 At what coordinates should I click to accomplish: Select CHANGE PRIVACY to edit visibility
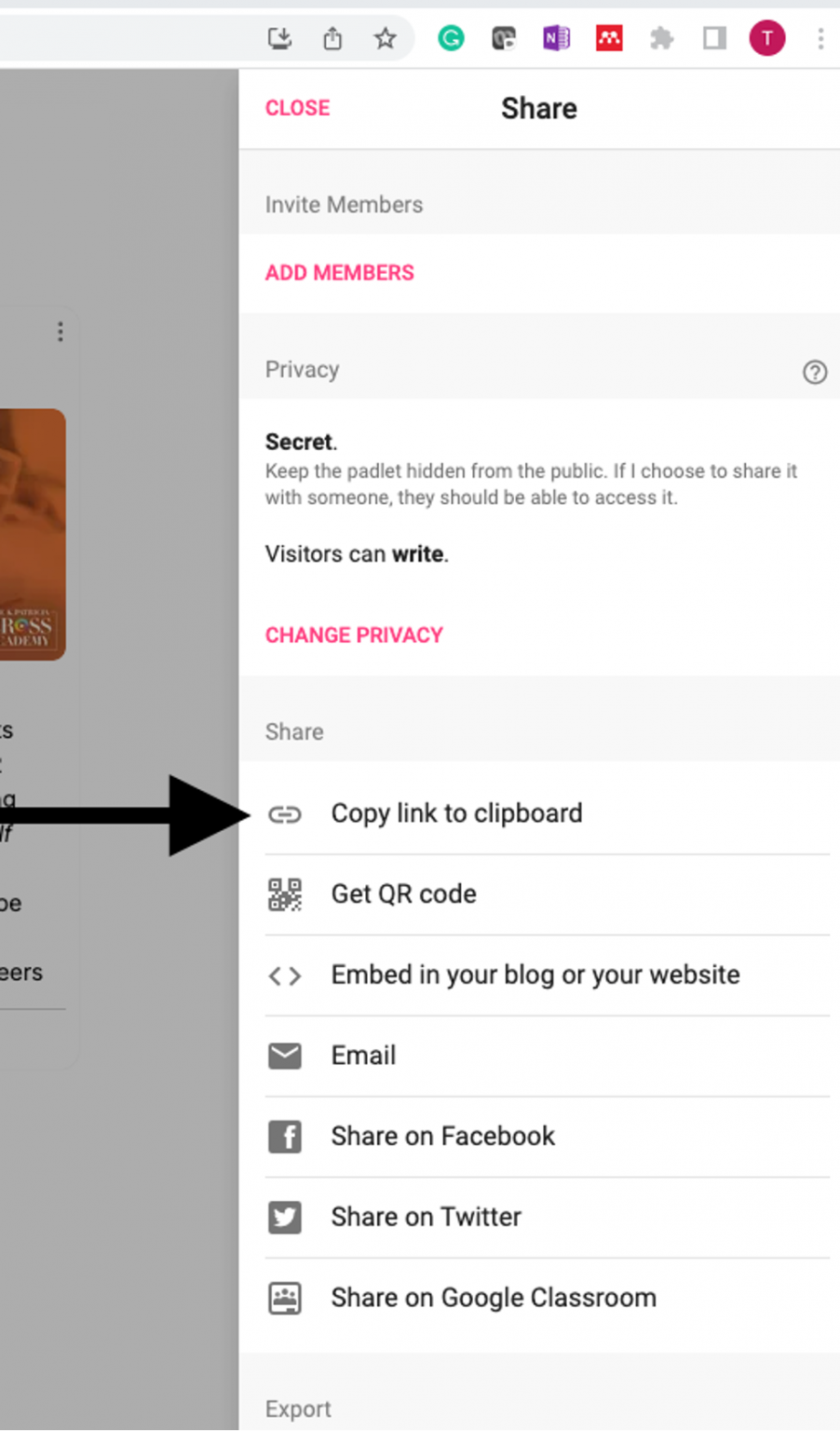pyautogui.click(x=354, y=634)
